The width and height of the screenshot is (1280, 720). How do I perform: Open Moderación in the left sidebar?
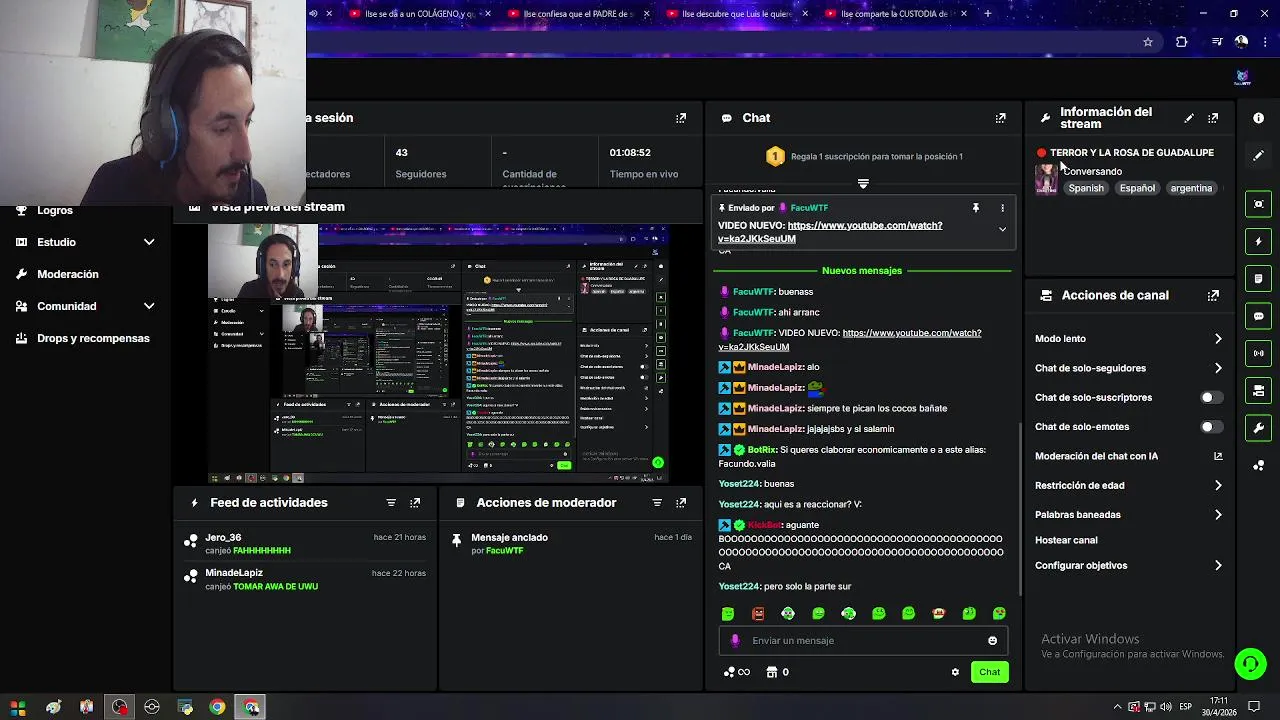pyautogui.click(x=68, y=274)
